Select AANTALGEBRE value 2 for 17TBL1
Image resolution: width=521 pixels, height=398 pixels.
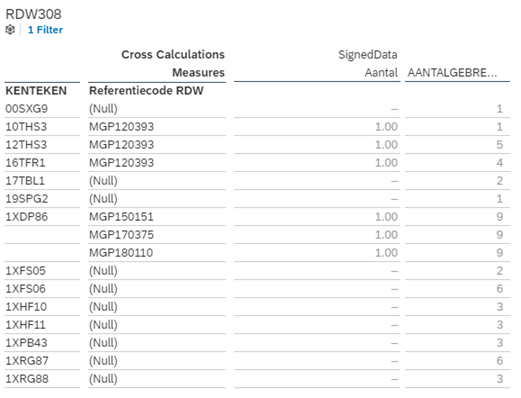click(499, 181)
